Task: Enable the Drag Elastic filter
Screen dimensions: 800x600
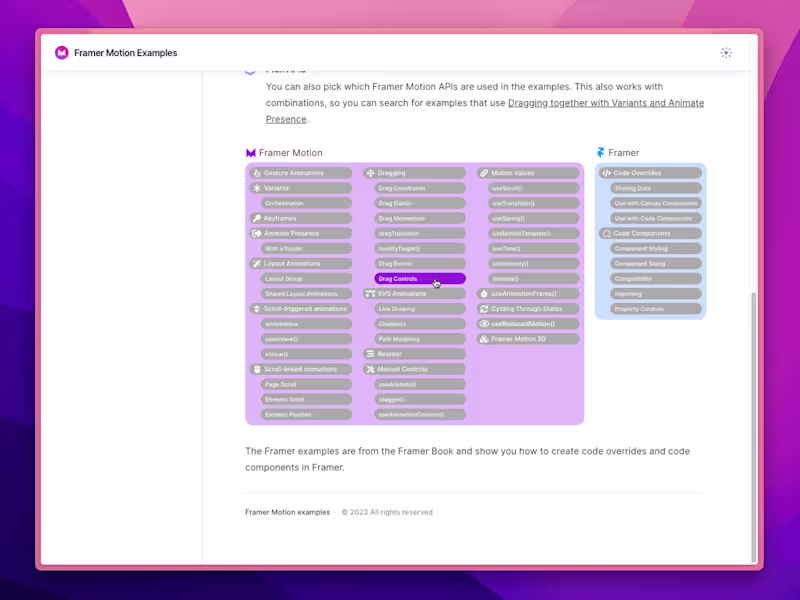Action: (x=420, y=203)
